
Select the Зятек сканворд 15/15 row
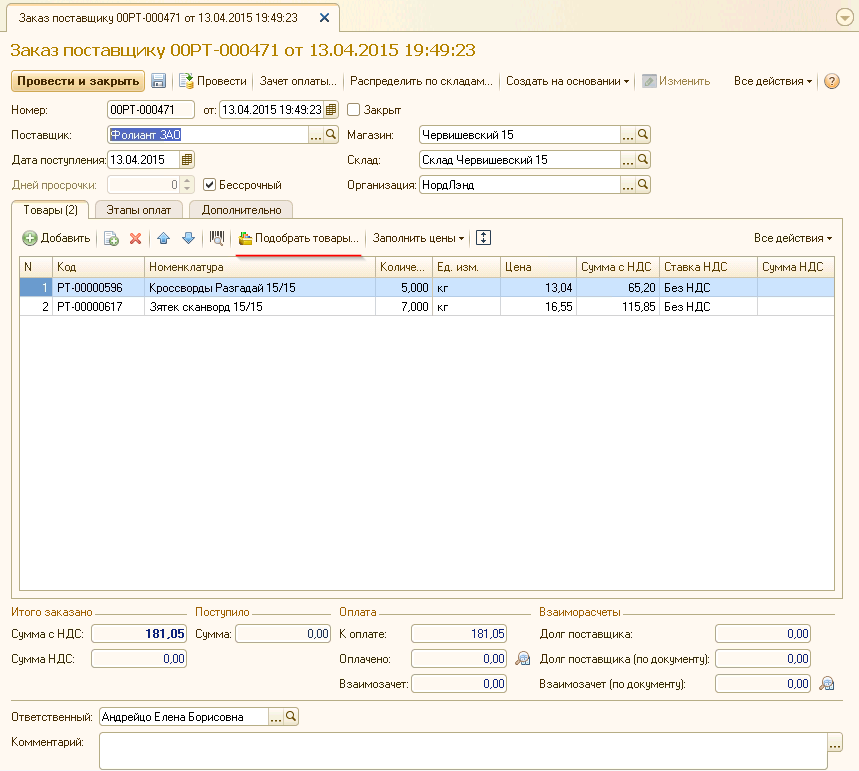point(260,307)
